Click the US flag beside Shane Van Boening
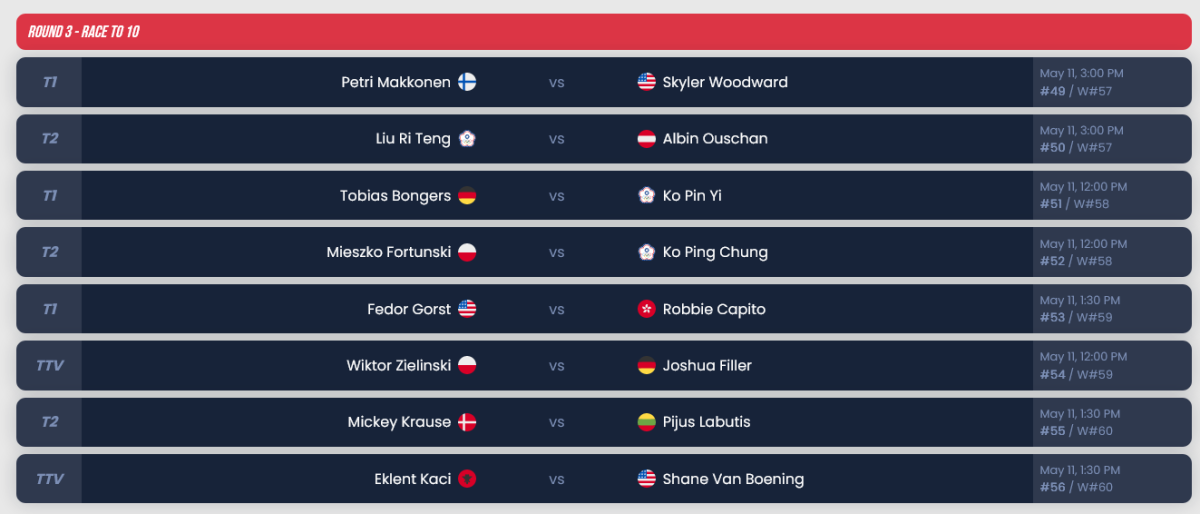 (x=647, y=479)
